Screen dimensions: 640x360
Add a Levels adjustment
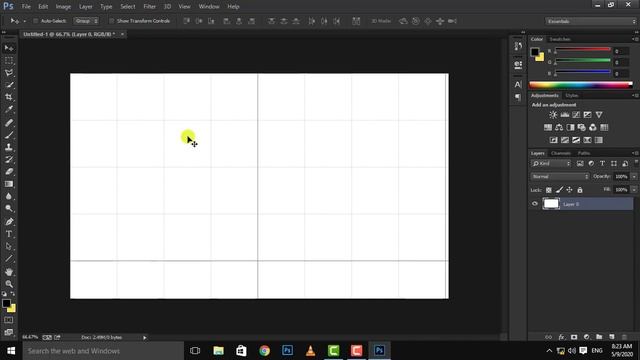(x=564, y=115)
